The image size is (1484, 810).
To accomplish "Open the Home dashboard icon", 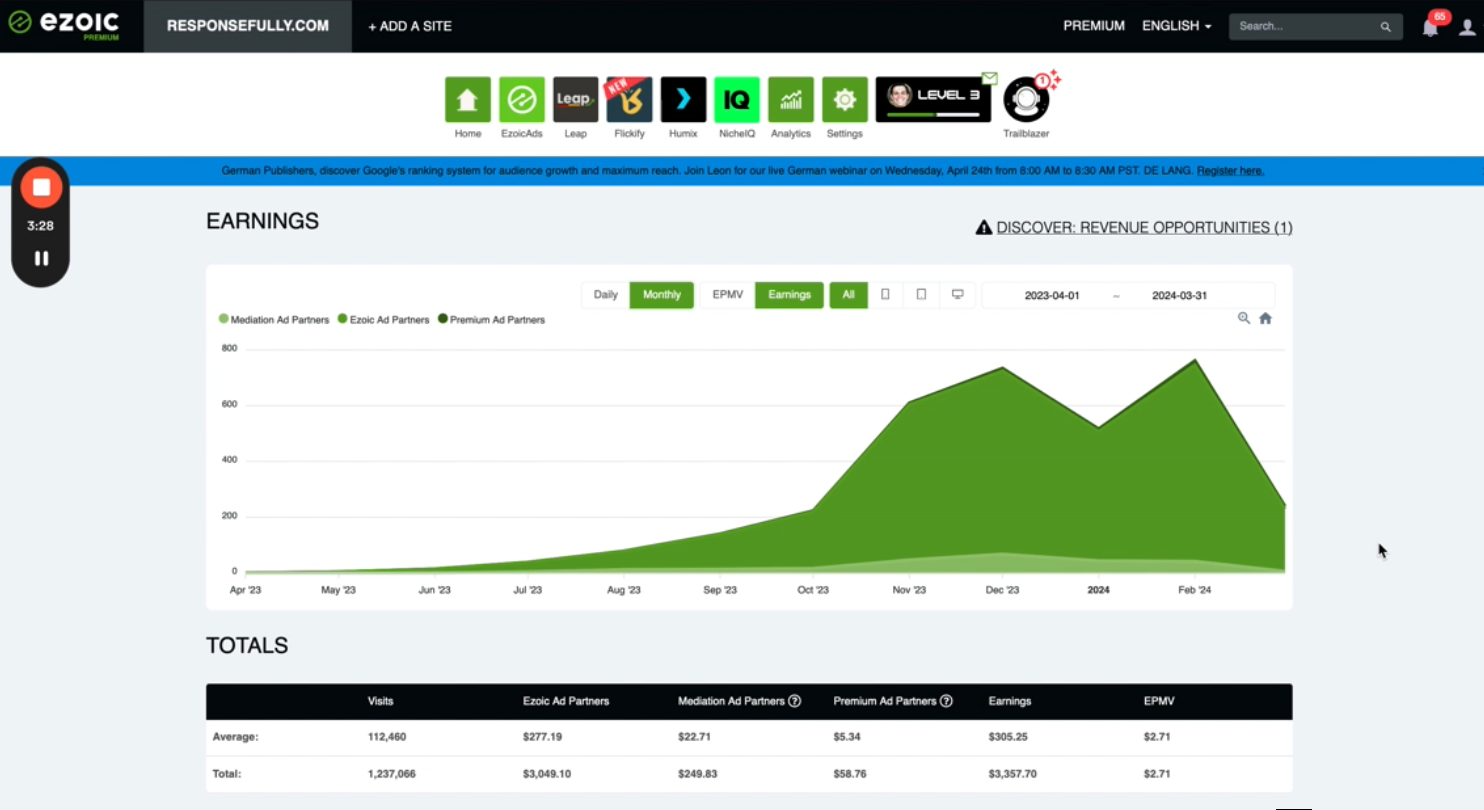I will (x=467, y=100).
